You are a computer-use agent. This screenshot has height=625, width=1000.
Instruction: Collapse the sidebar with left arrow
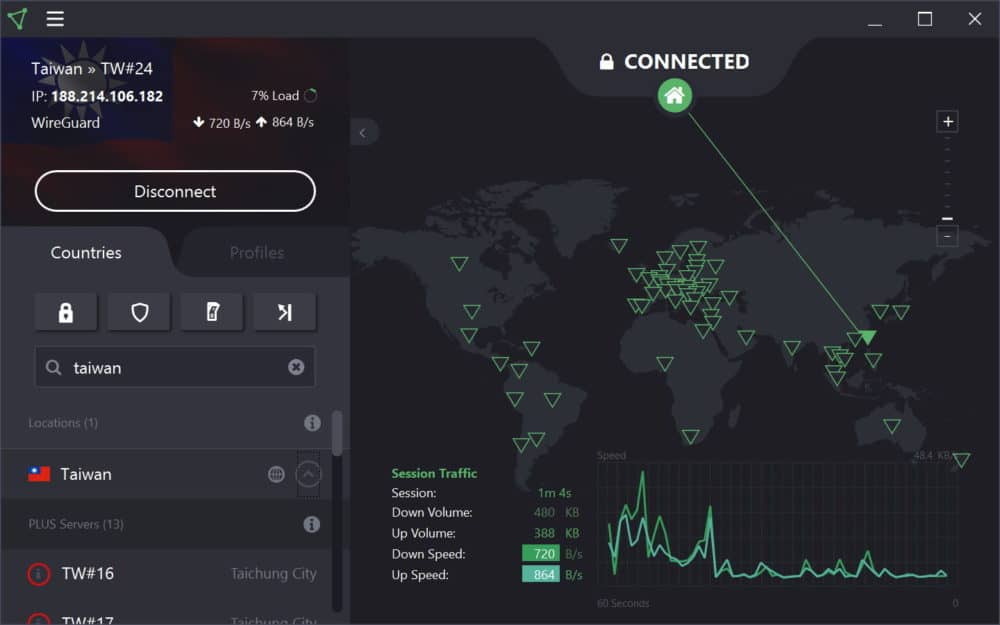pyautogui.click(x=362, y=132)
